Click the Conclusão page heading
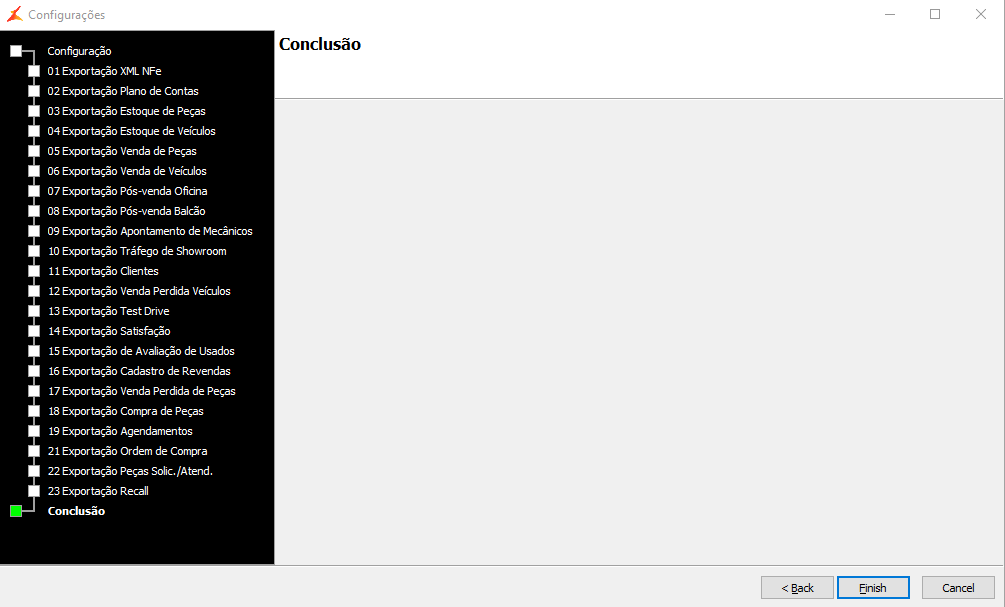 pos(320,44)
